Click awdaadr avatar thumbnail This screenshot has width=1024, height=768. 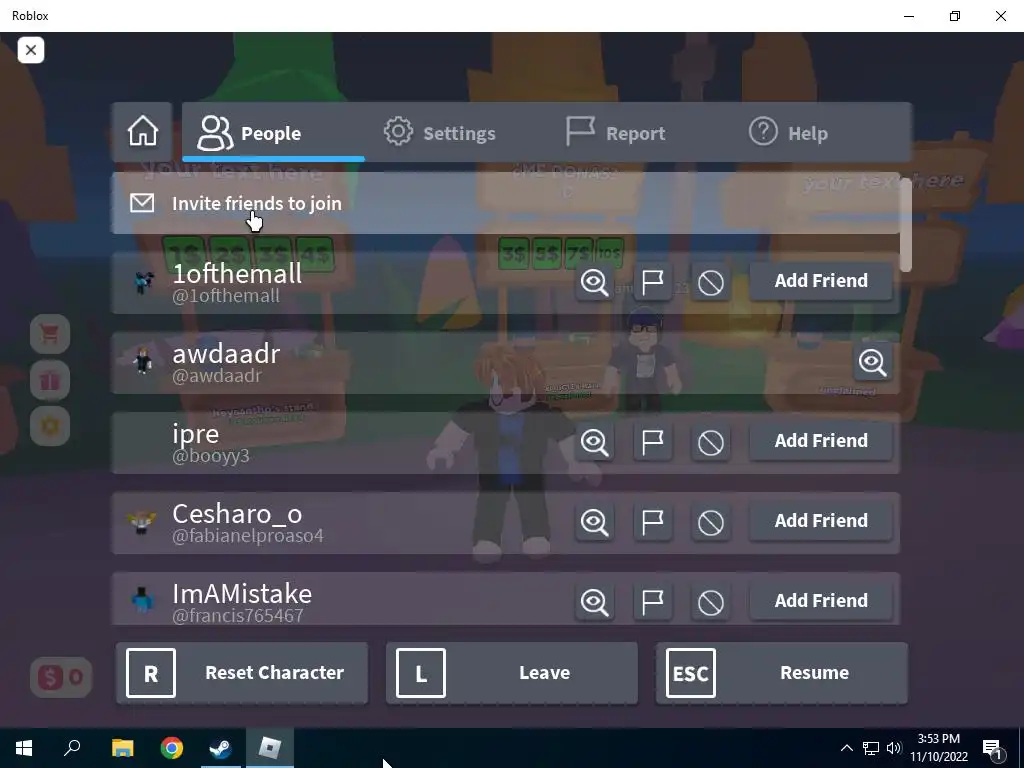(142, 361)
